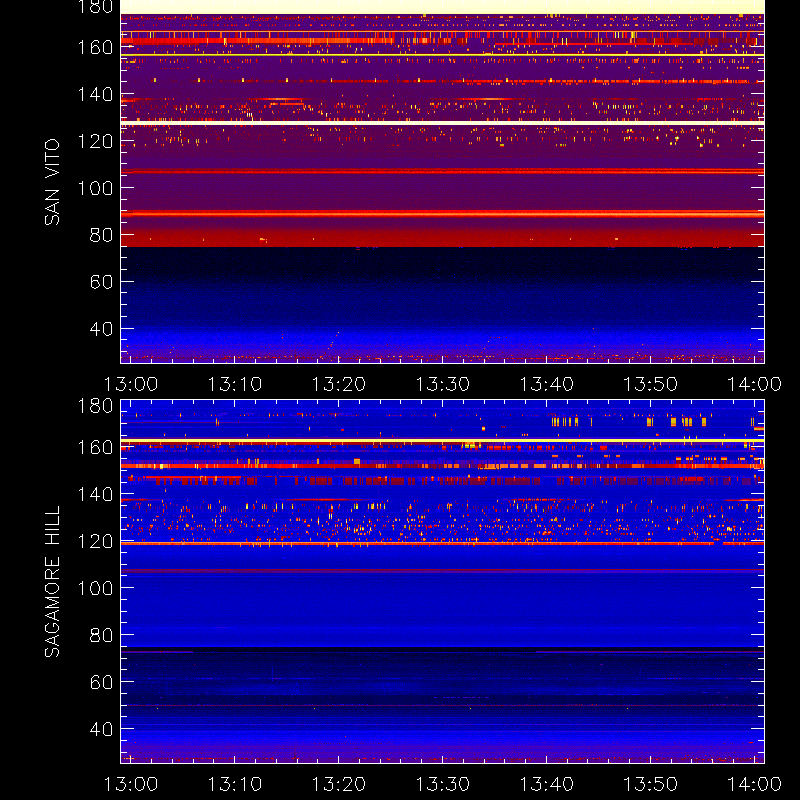Select the 60 tick label on SAGAMORE HILL plot

tap(101, 682)
